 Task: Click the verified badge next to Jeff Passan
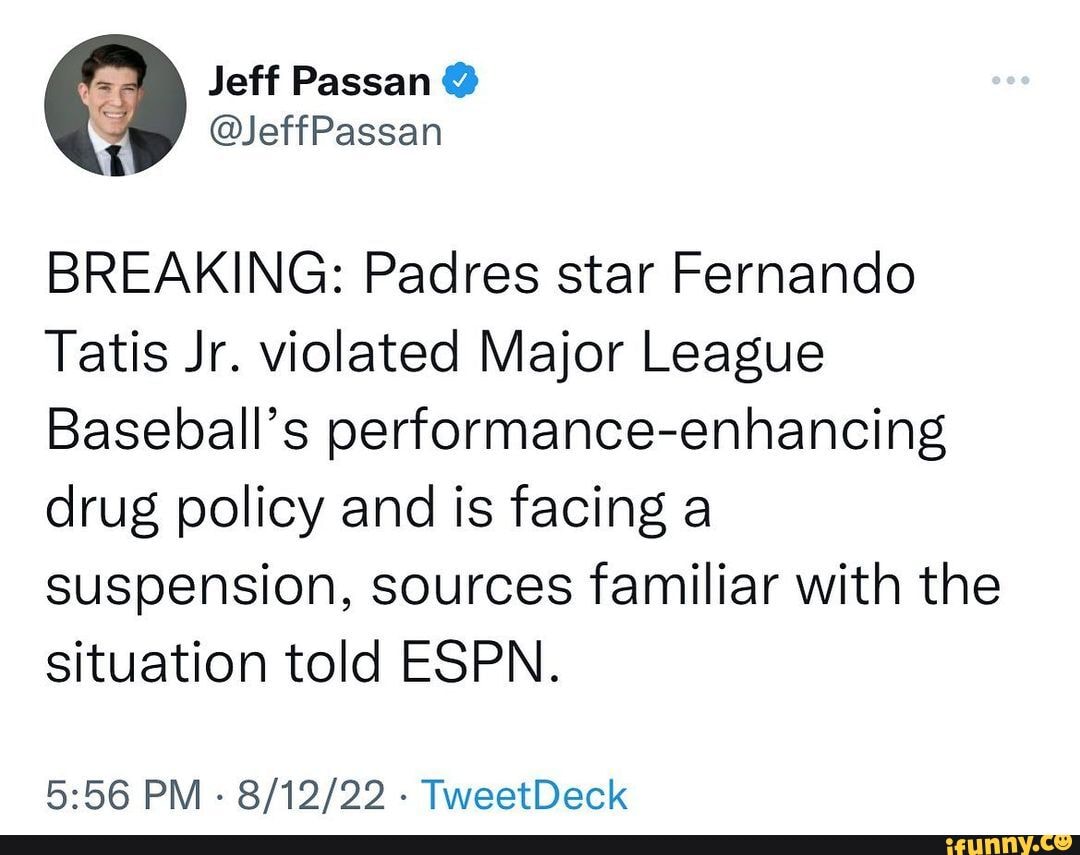[x=462, y=78]
